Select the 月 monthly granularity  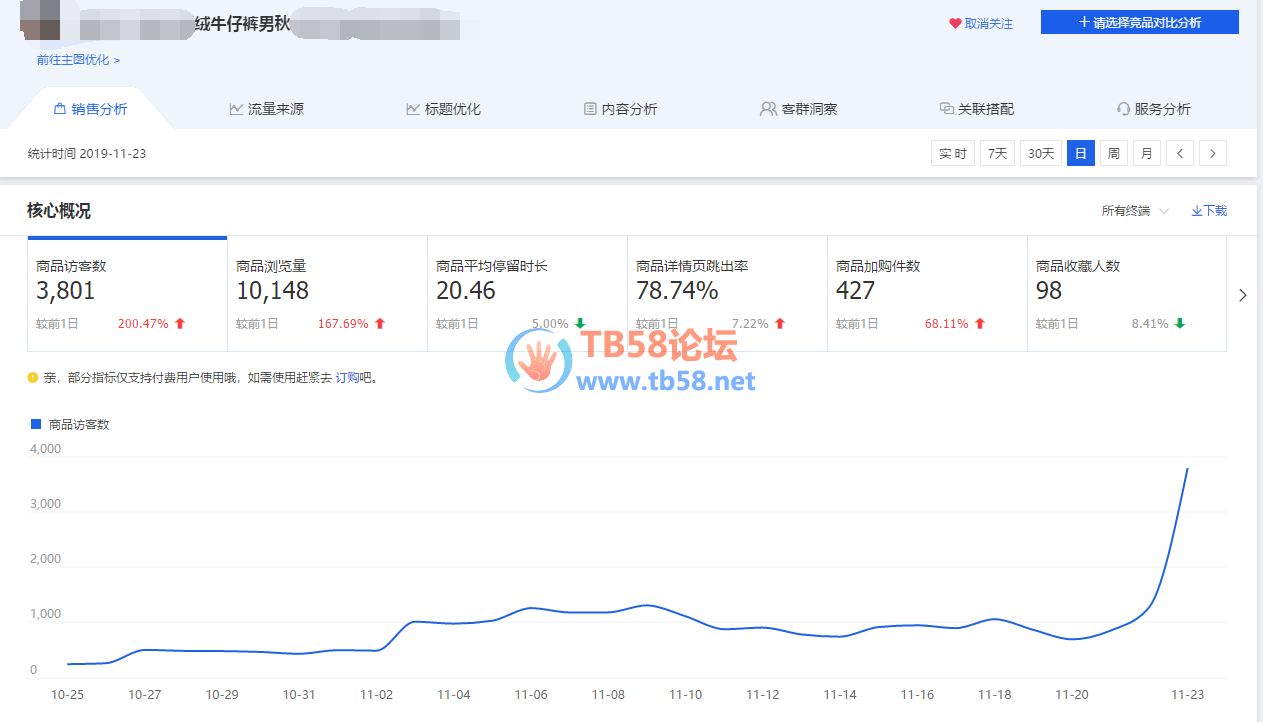pyautogui.click(x=1146, y=153)
